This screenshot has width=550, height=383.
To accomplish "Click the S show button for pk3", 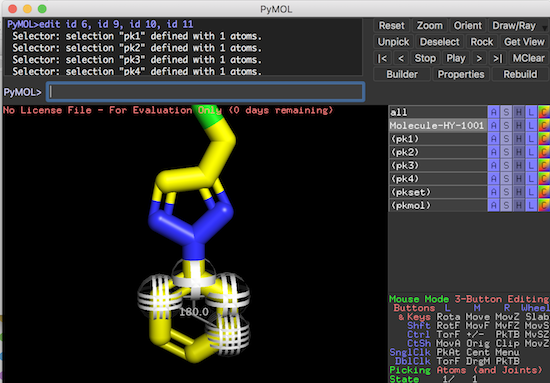I will click(x=506, y=166).
